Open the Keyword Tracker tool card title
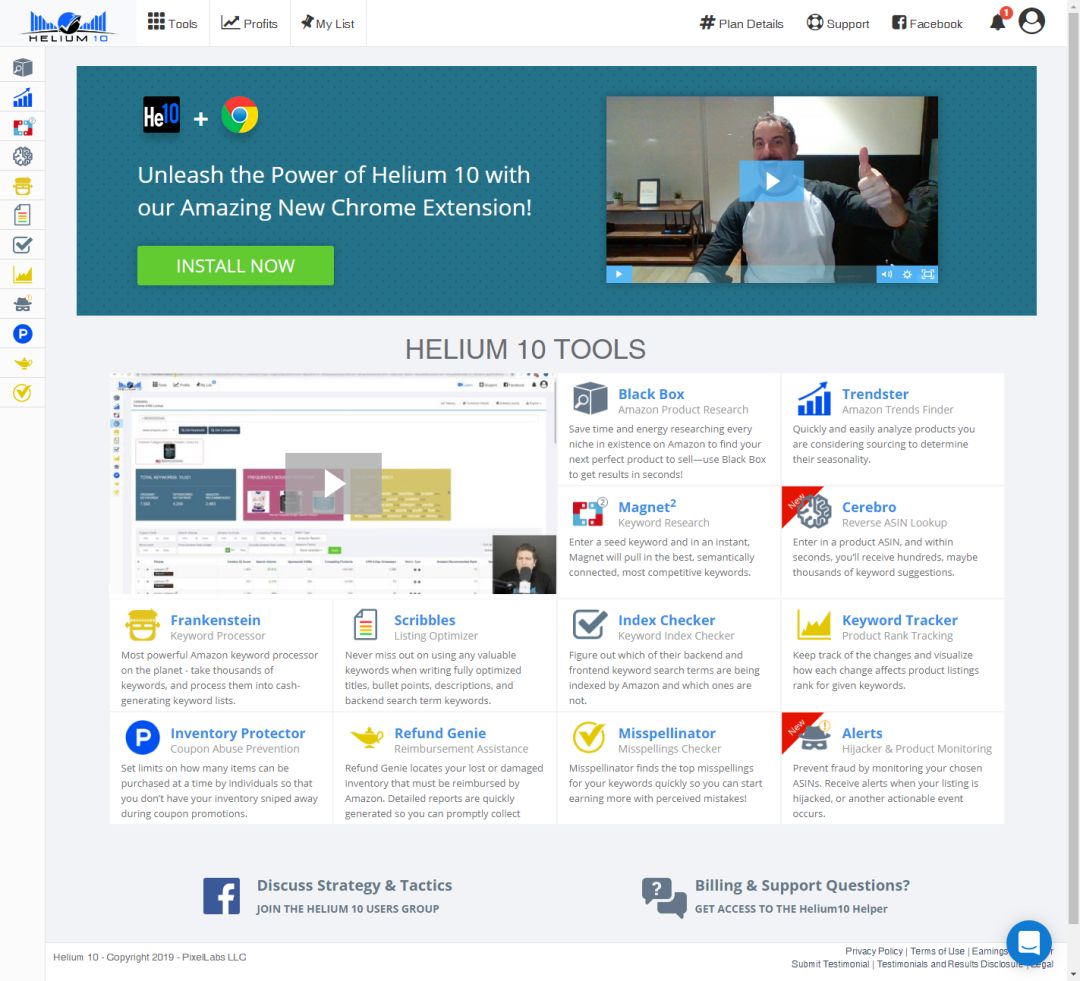Screen dimensions: 1080x981 [899, 620]
